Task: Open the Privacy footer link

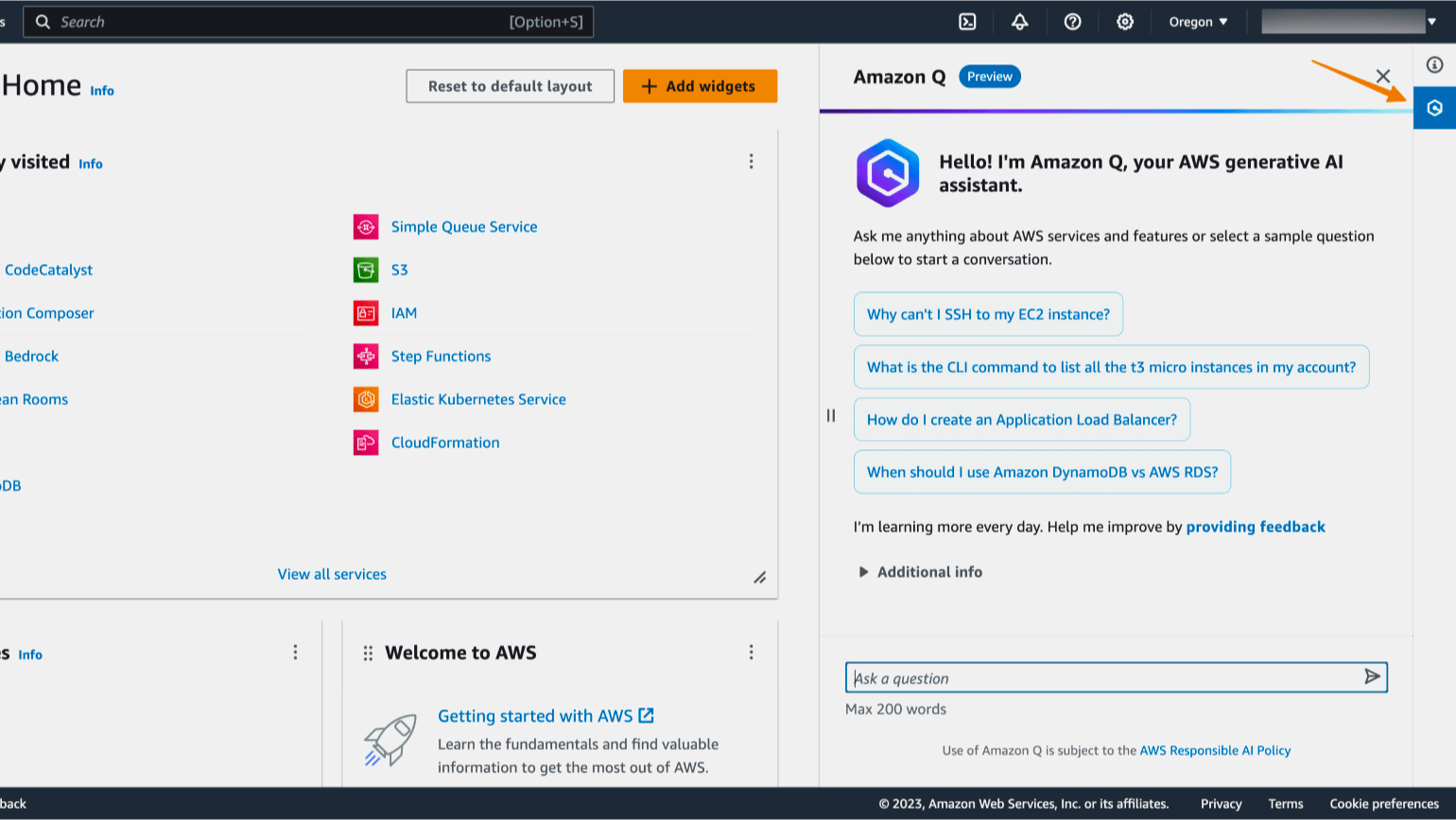Action: point(1221,804)
